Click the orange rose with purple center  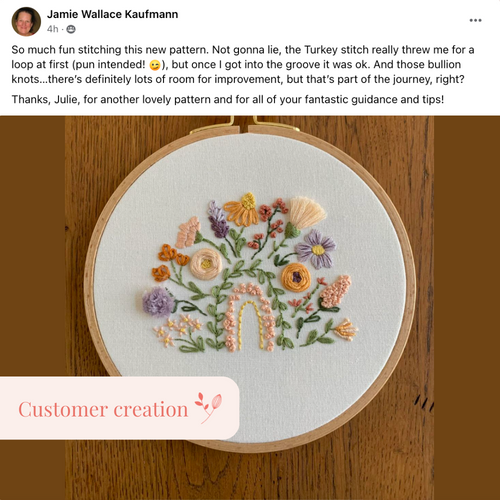pos(296,277)
